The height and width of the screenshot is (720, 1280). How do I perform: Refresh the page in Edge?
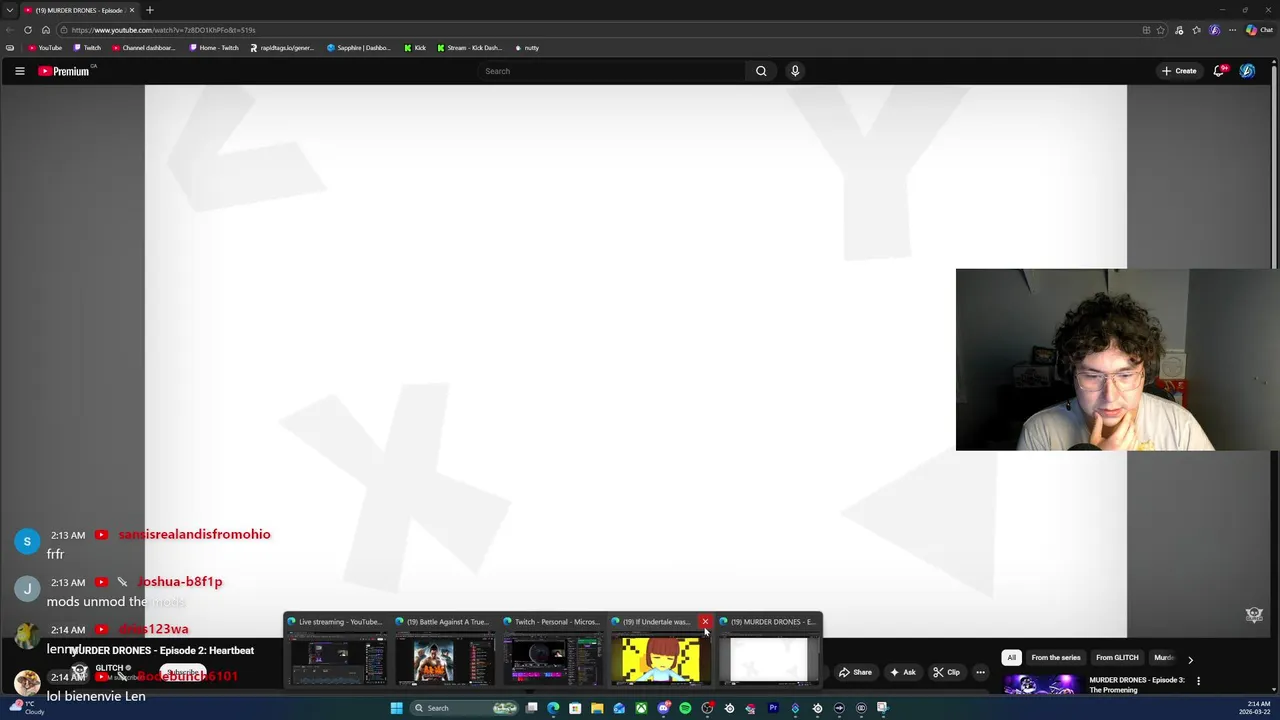click(28, 30)
